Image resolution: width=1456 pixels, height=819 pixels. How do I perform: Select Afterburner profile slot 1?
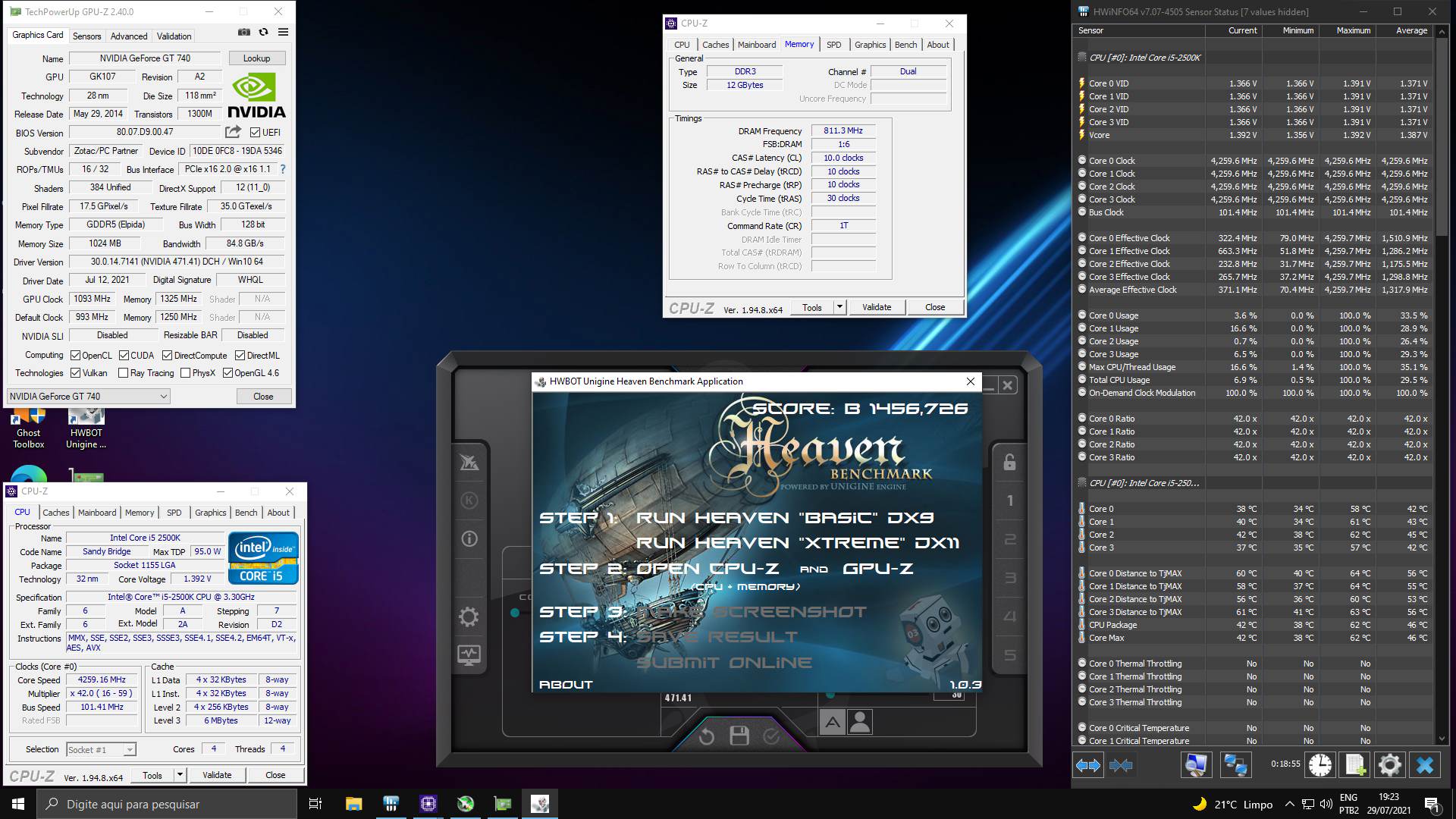tap(1009, 500)
